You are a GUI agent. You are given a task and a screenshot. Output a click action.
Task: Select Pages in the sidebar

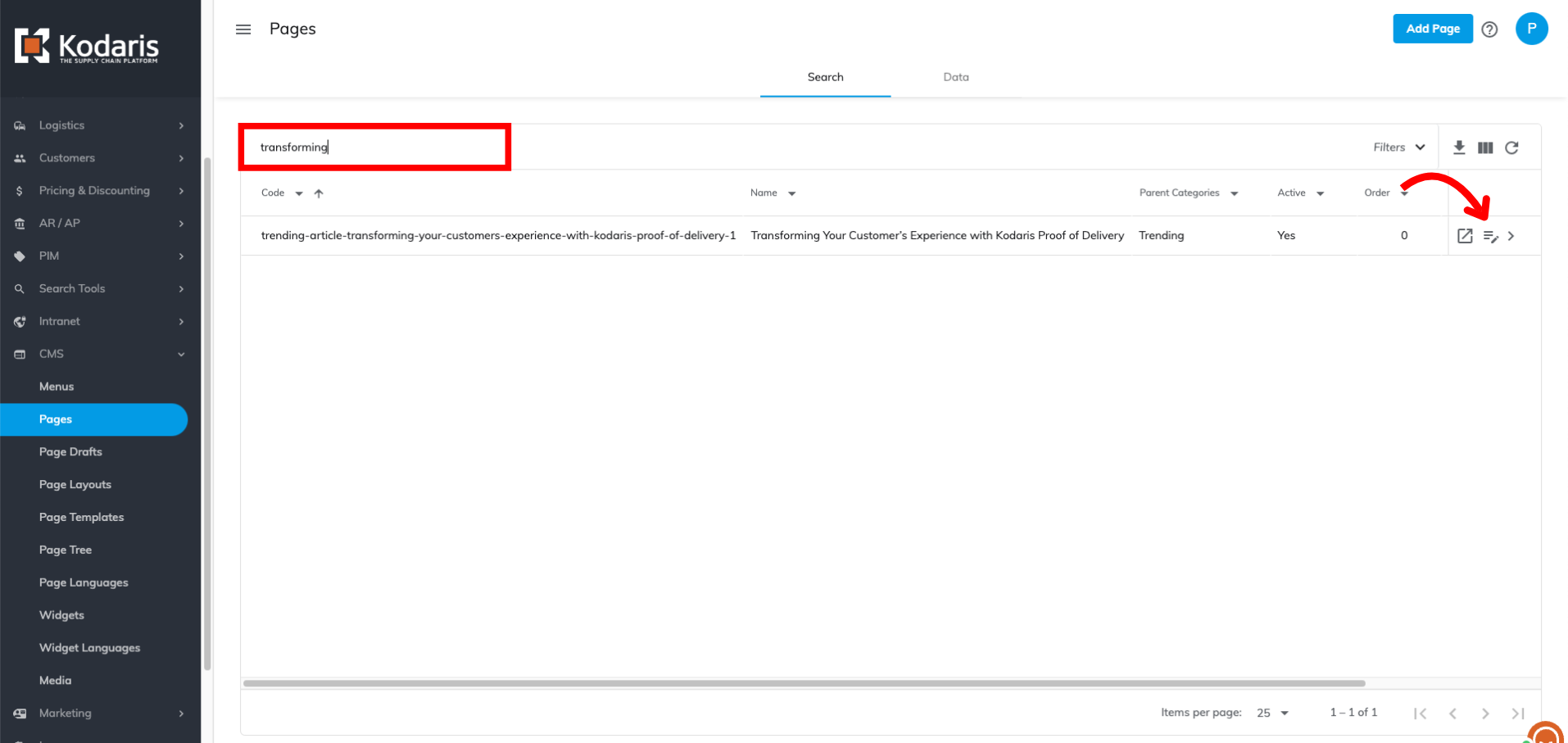[93, 419]
